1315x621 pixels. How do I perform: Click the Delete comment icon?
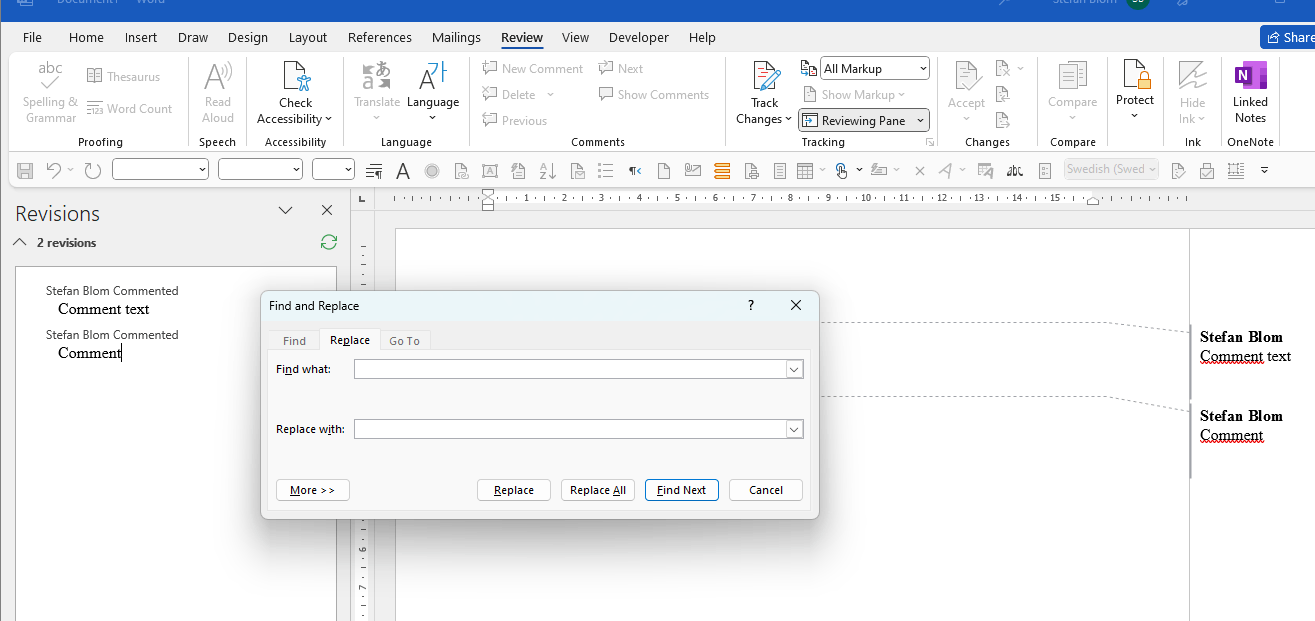coord(490,95)
